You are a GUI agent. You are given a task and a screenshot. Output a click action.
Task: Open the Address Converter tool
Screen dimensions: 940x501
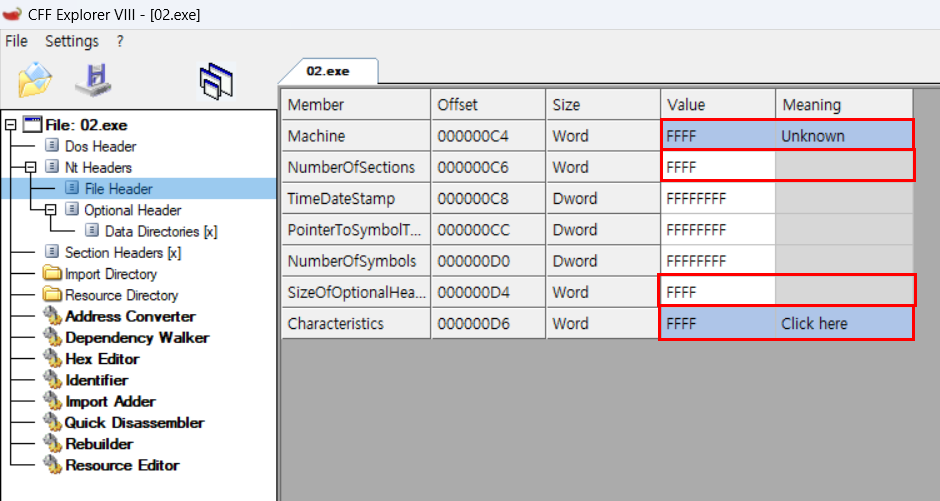130,316
